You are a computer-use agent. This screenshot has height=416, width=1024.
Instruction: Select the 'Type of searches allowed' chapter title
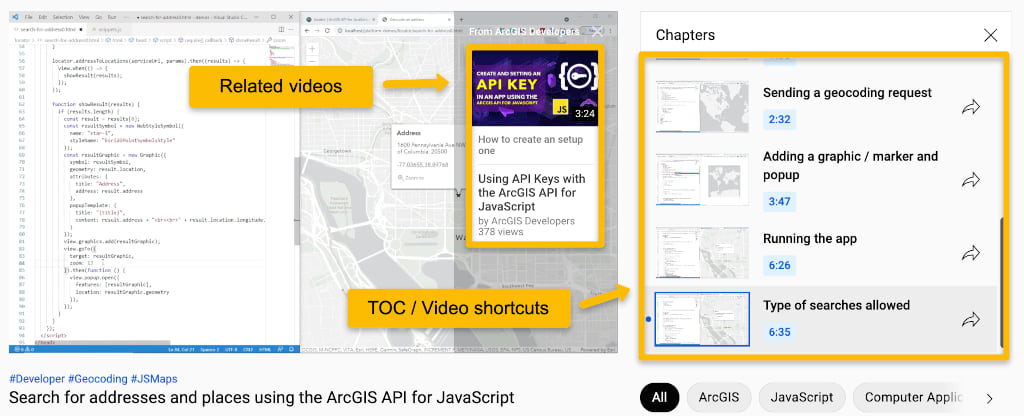click(x=836, y=306)
